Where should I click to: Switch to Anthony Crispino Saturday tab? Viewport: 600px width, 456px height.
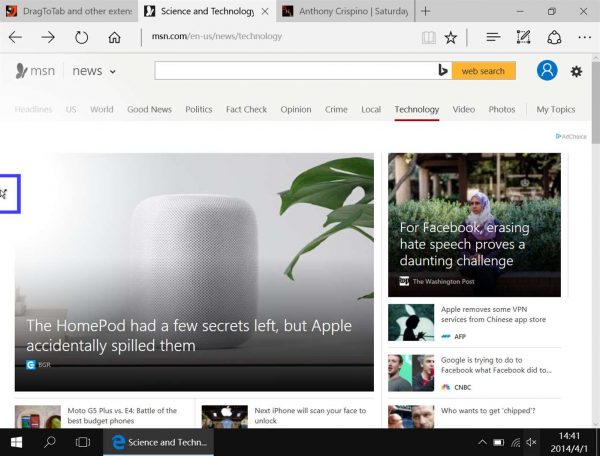(345, 11)
